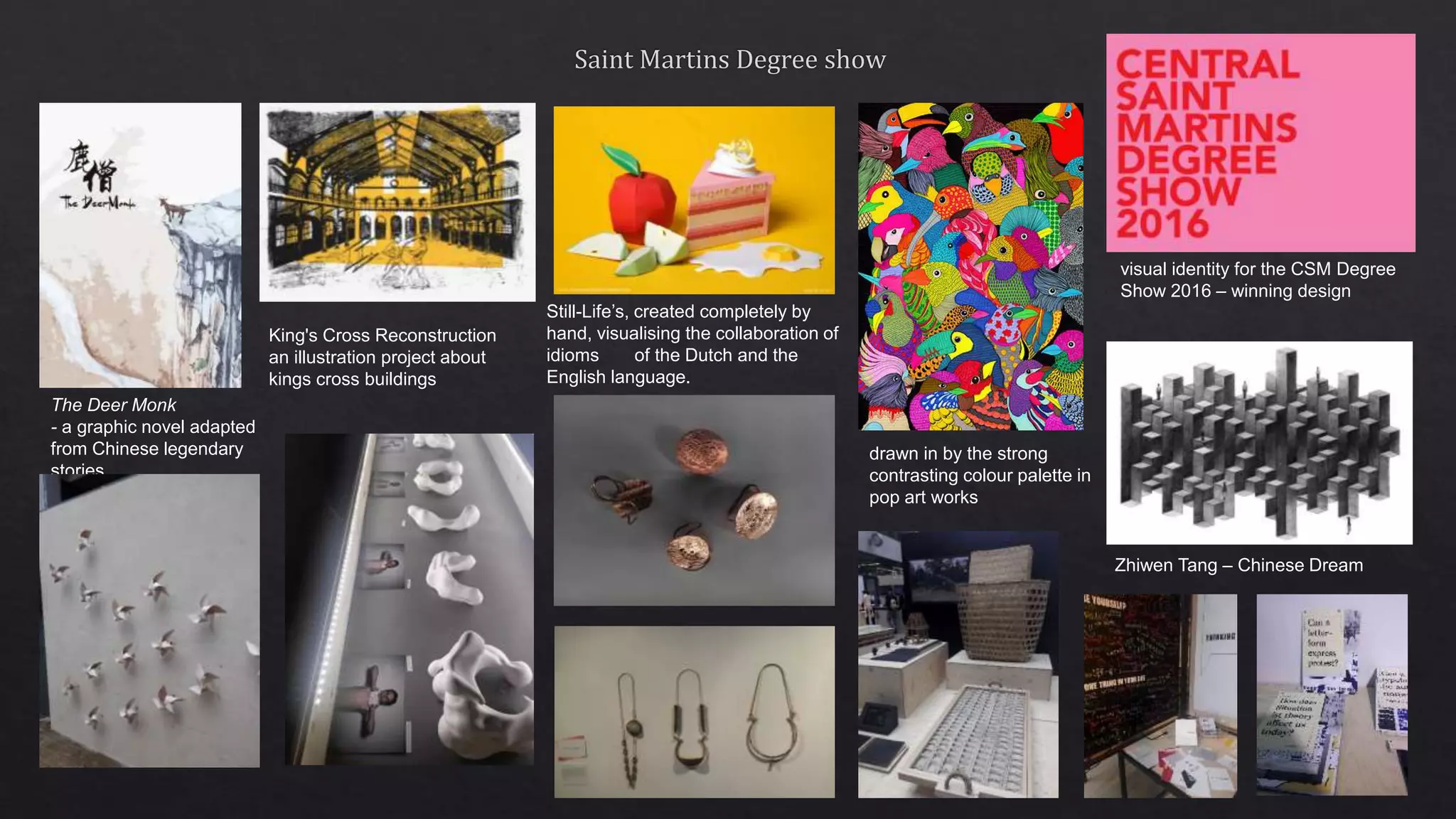Select the paper apple and cake still-life image
1456x819 pixels.
[694, 200]
